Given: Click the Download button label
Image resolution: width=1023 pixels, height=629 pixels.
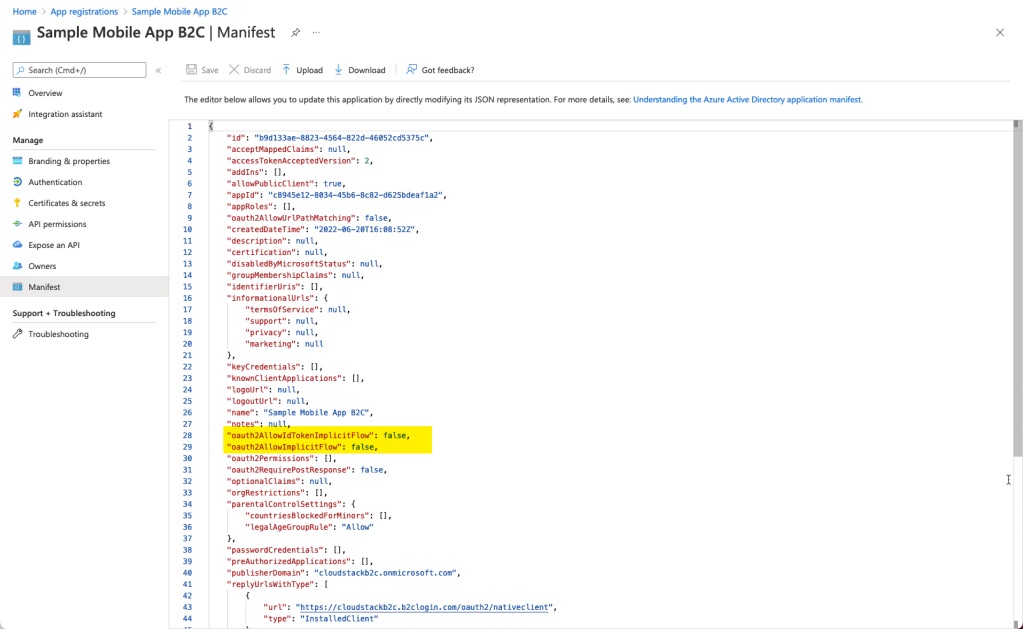Looking at the screenshot, I should click(367, 70).
